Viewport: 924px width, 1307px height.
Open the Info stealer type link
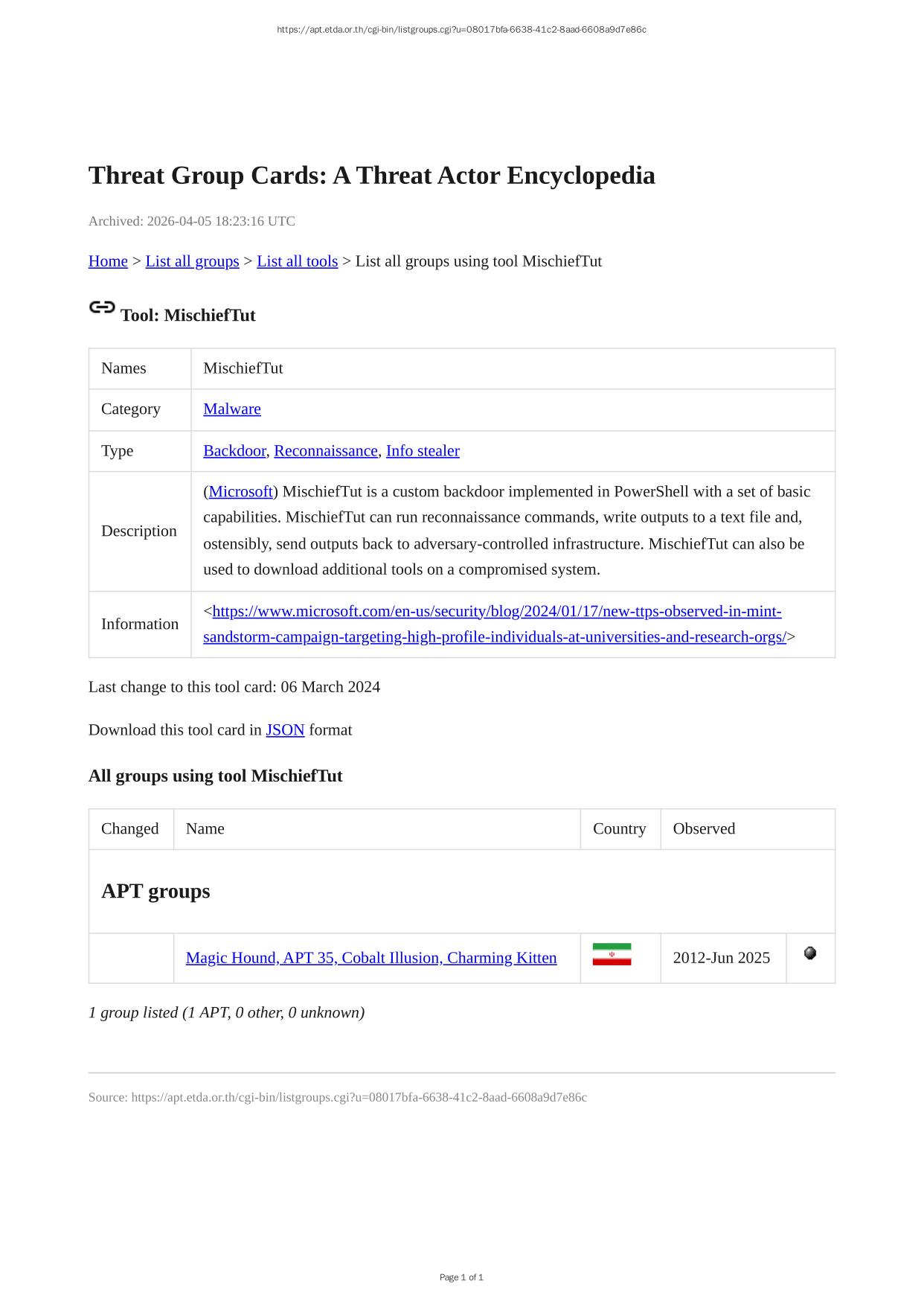point(423,451)
